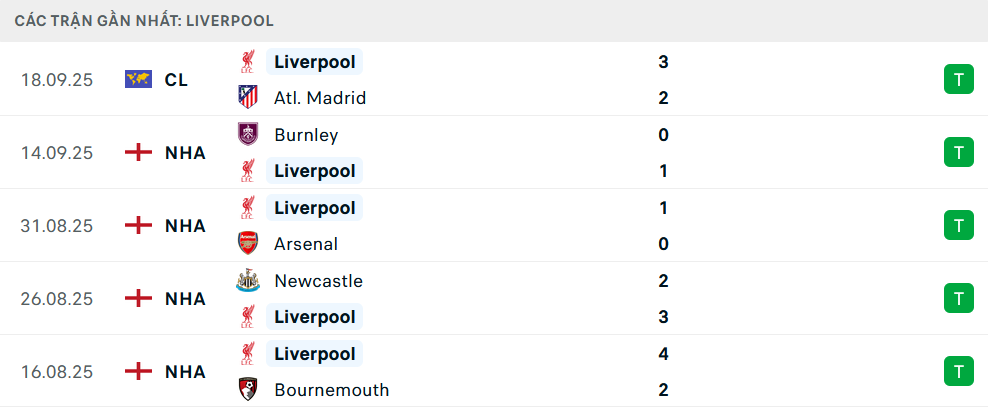The height and width of the screenshot is (407, 988).
Task: Select the Arsenal team name
Action: pyautogui.click(x=306, y=244)
